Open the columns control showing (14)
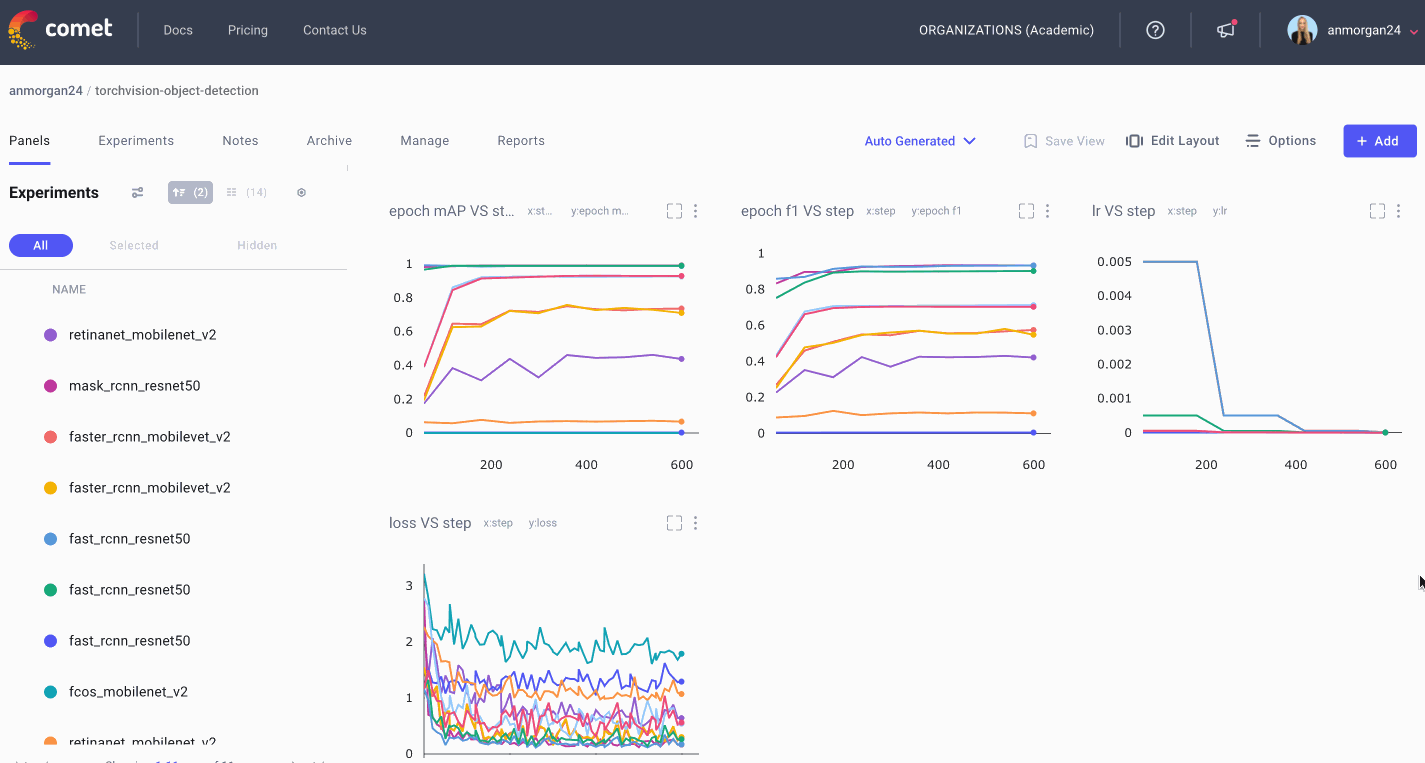The width and height of the screenshot is (1425, 763). click(x=247, y=192)
